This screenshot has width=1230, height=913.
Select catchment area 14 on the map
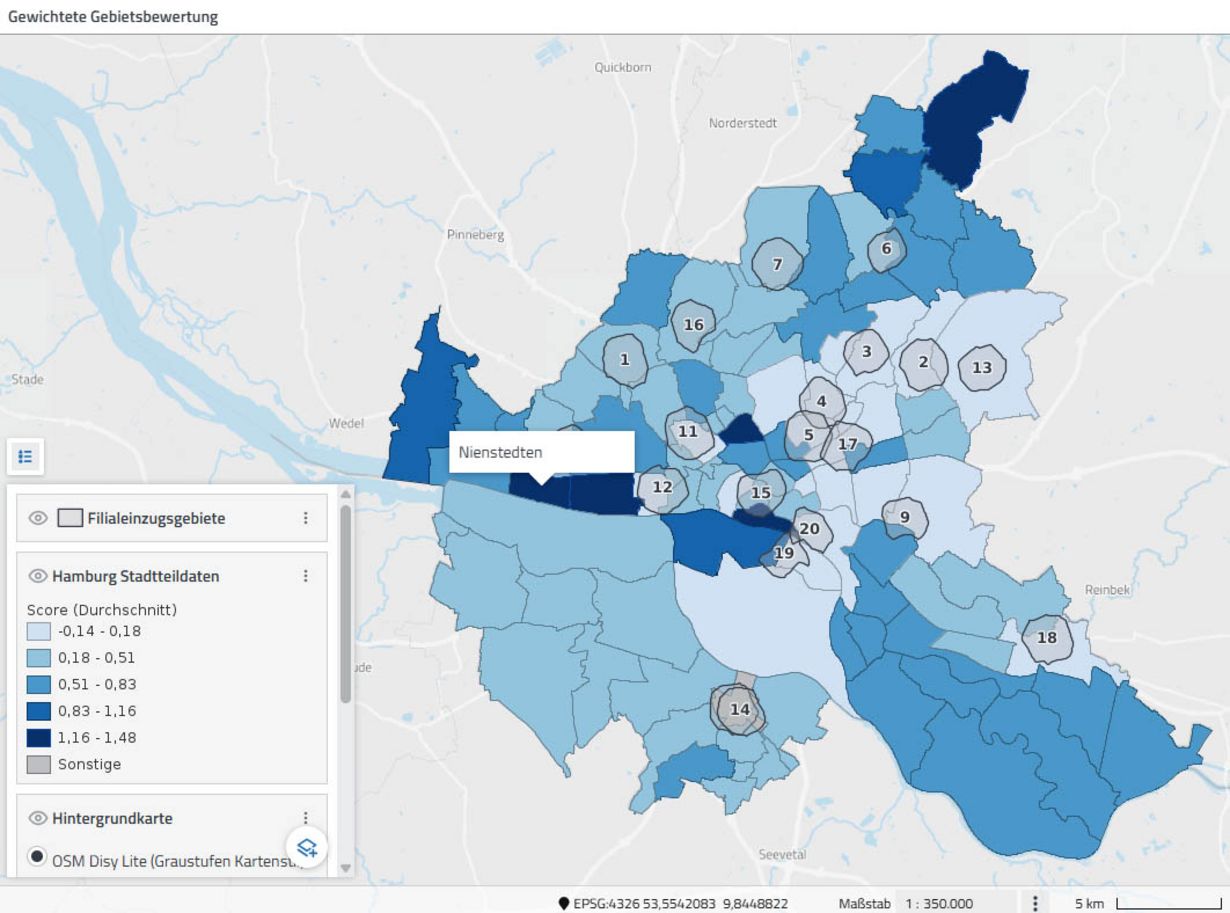738,710
